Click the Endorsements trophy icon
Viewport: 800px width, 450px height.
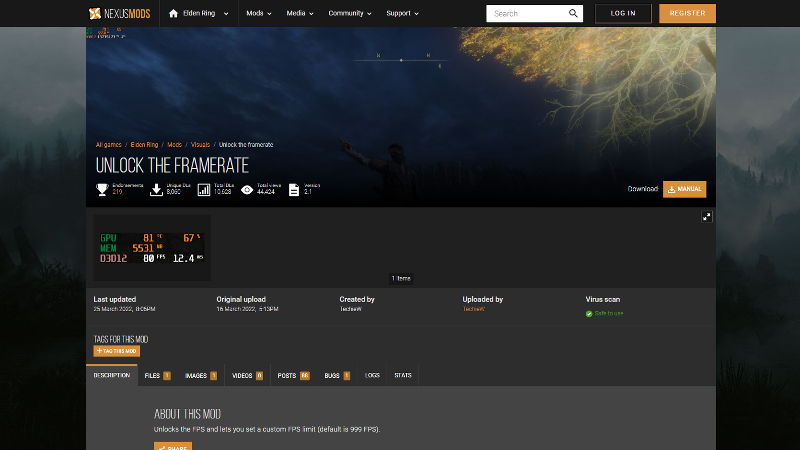click(x=102, y=190)
